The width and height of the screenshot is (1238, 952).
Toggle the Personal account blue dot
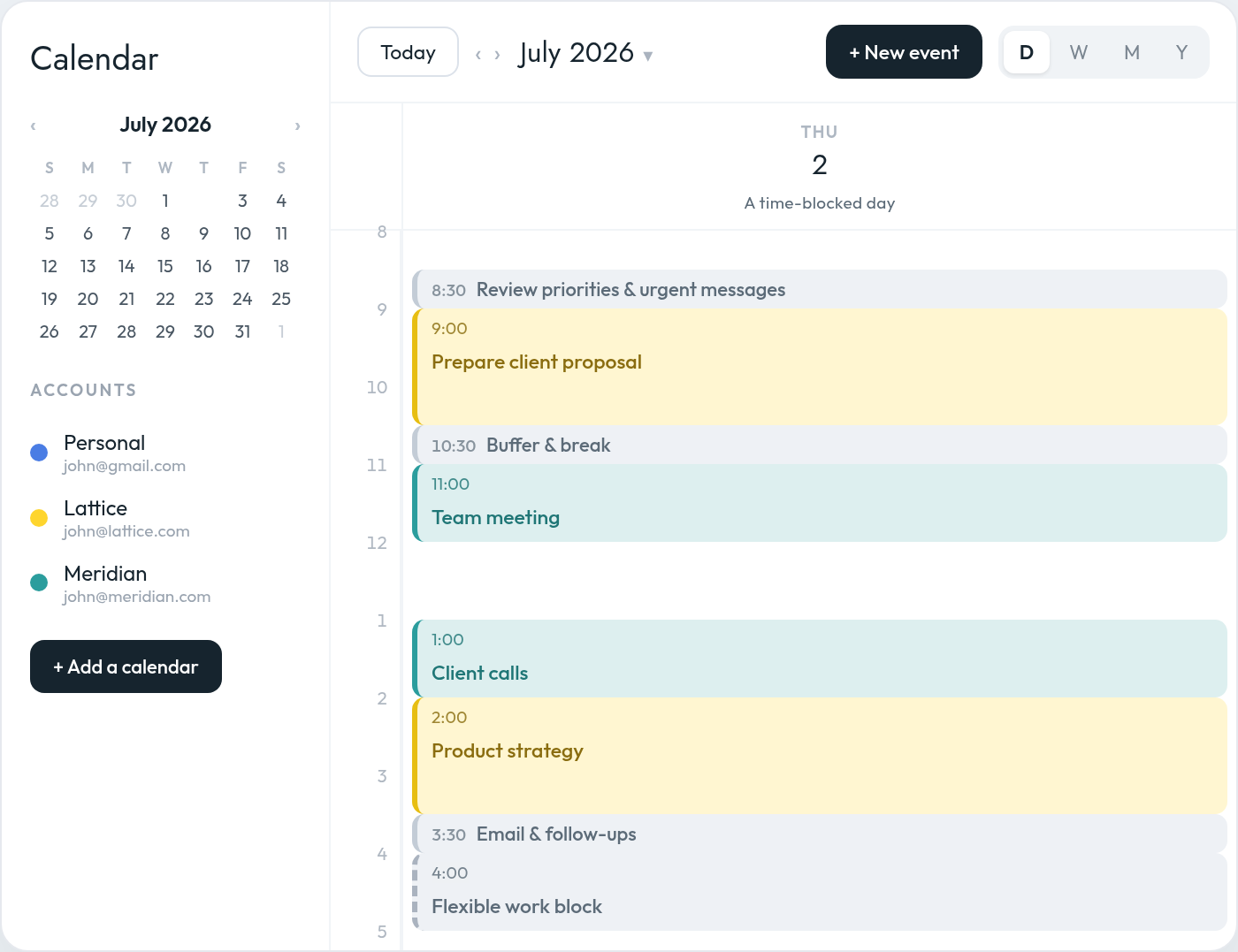[x=39, y=453]
